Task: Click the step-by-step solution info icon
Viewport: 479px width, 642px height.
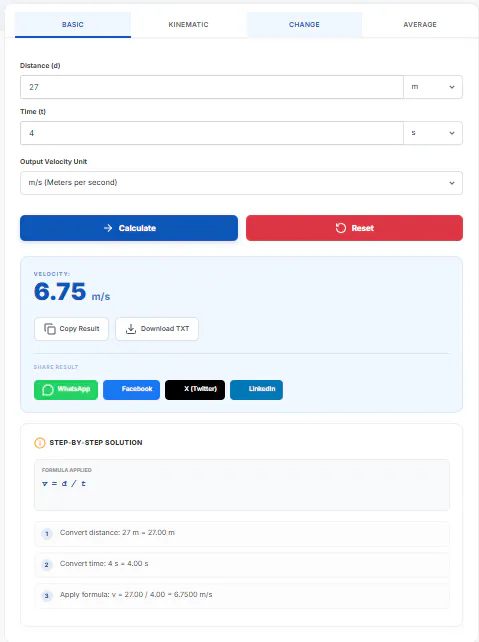Action: click(x=40, y=443)
